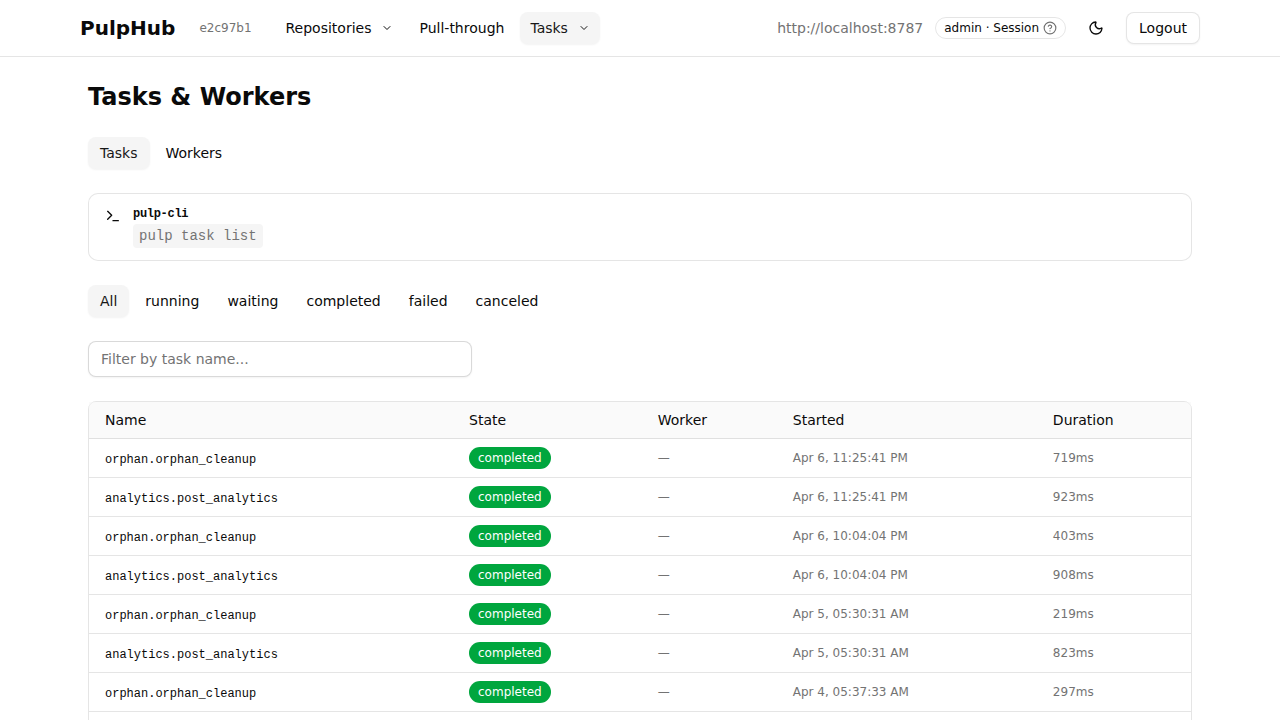Click the Duration column header
The image size is (1280, 720).
click(x=1083, y=420)
